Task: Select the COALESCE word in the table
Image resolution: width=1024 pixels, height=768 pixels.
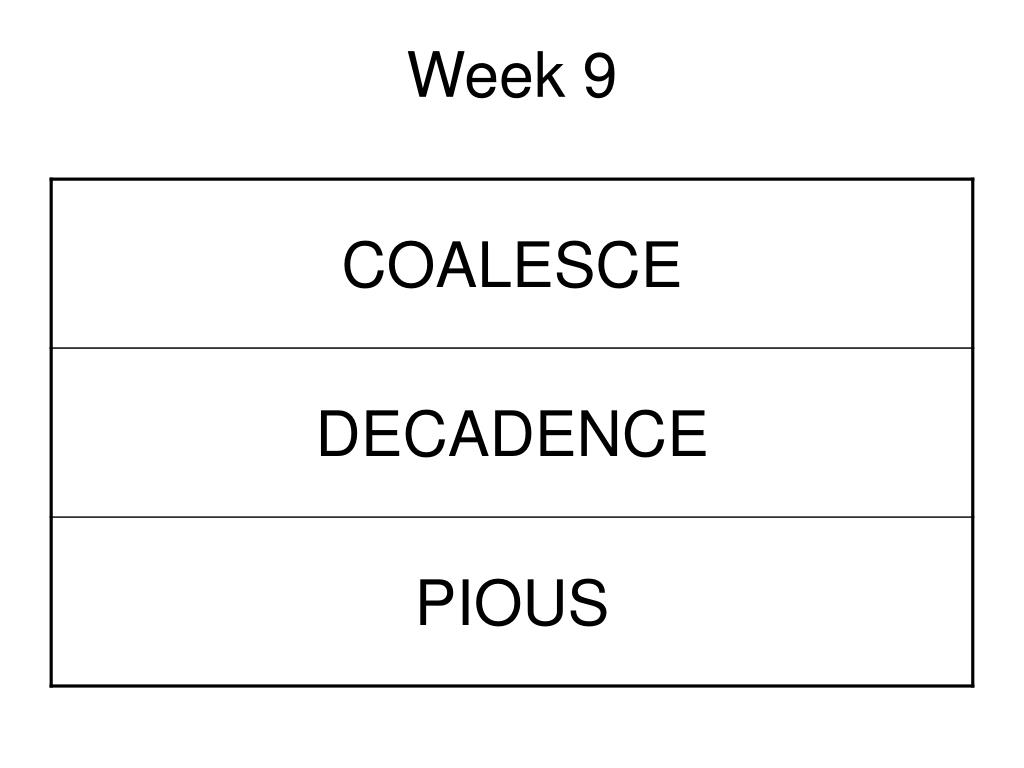Action: tap(511, 265)
